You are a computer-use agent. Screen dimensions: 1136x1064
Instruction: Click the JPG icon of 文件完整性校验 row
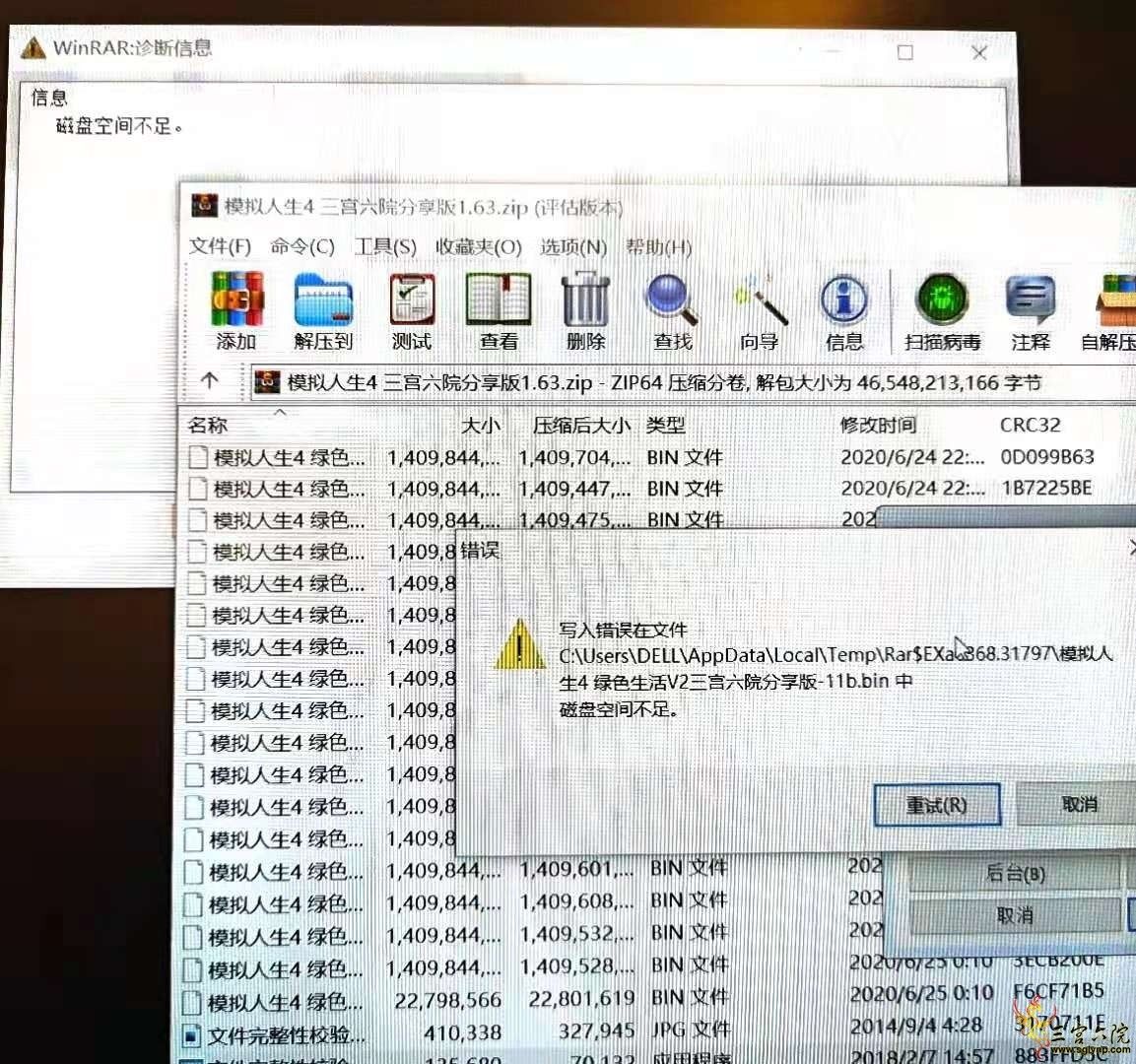[190, 1035]
